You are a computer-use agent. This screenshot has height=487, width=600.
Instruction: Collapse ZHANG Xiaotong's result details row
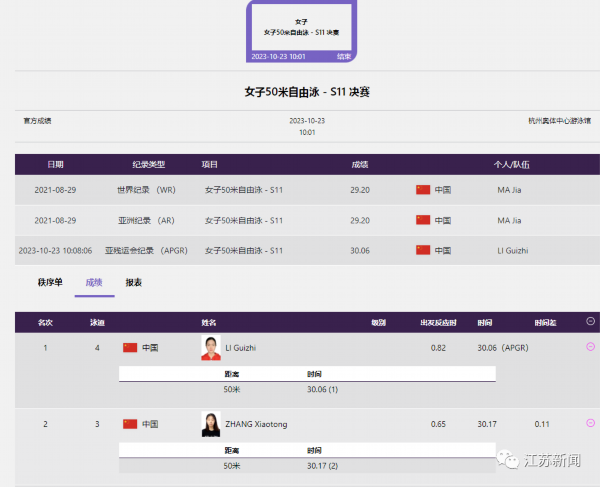tap(590, 424)
